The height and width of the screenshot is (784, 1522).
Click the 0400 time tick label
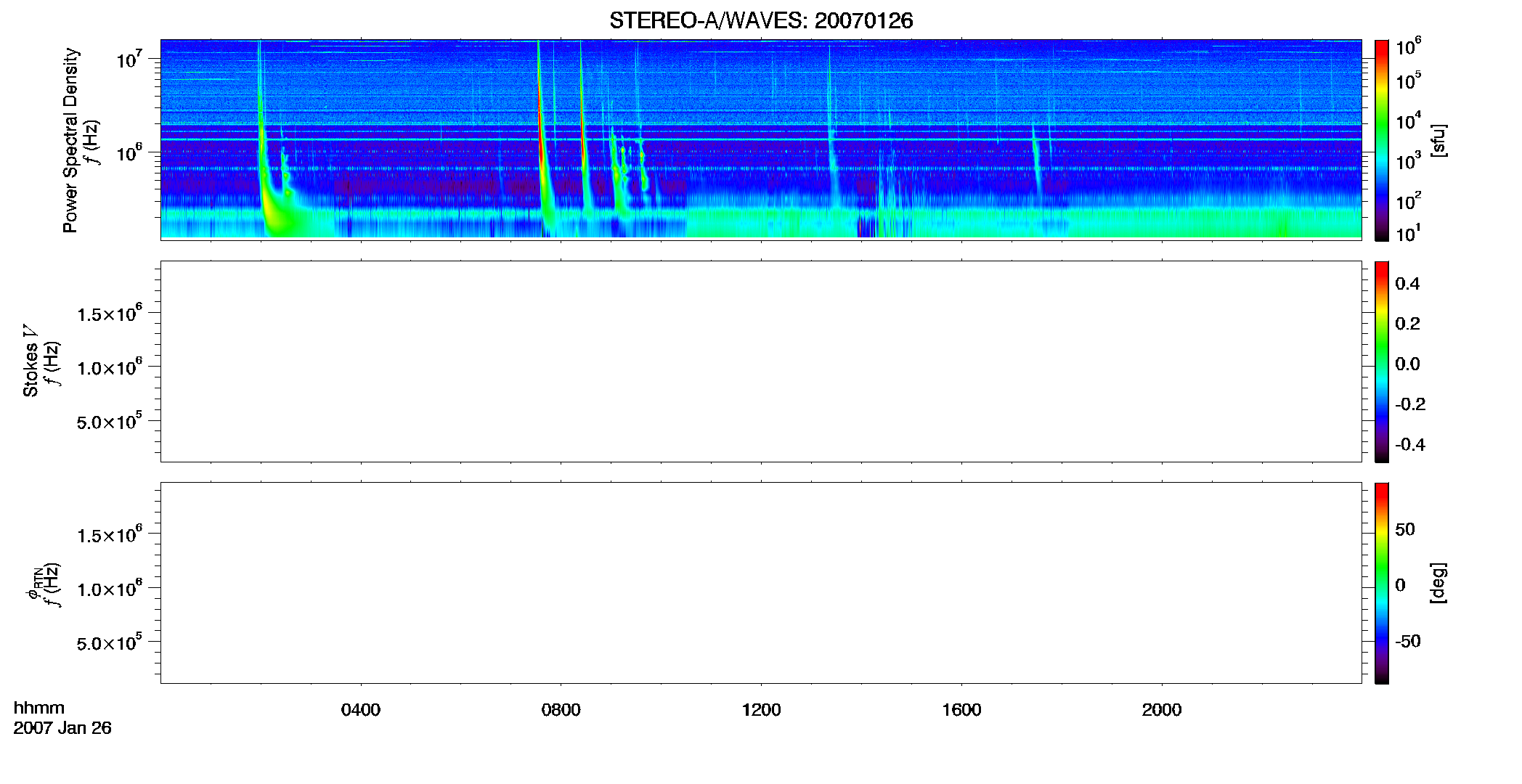click(x=361, y=709)
